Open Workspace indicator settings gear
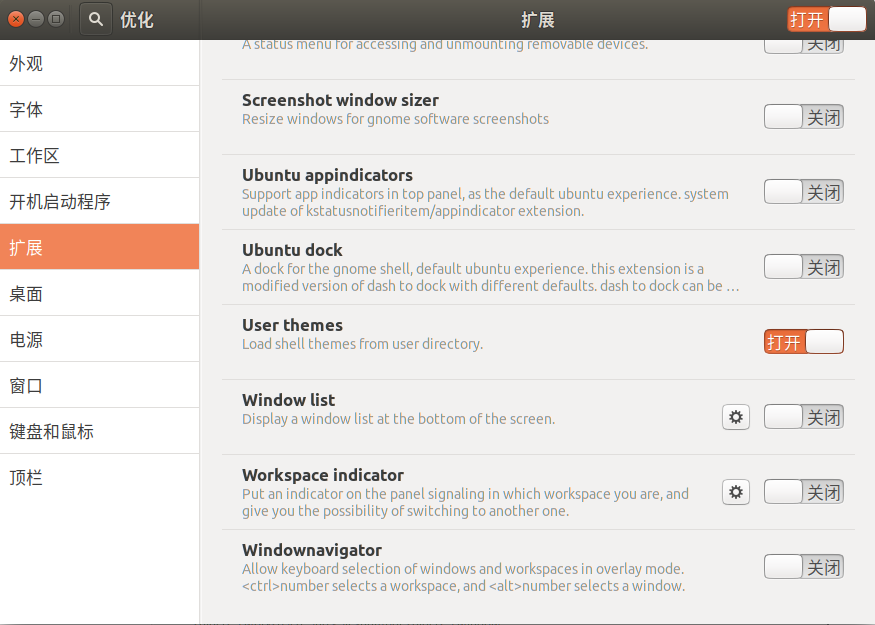The height and width of the screenshot is (625, 875). (736, 491)
